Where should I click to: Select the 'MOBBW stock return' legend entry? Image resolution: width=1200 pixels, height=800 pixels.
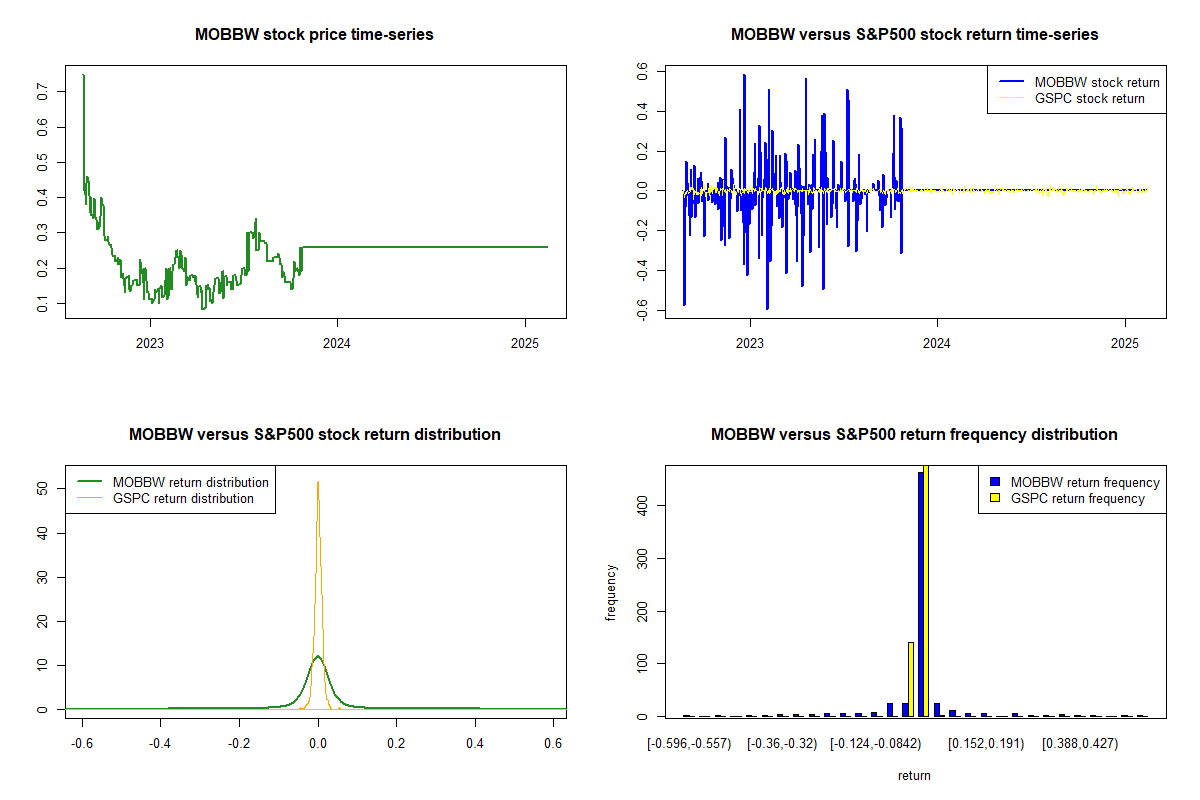1097,82
